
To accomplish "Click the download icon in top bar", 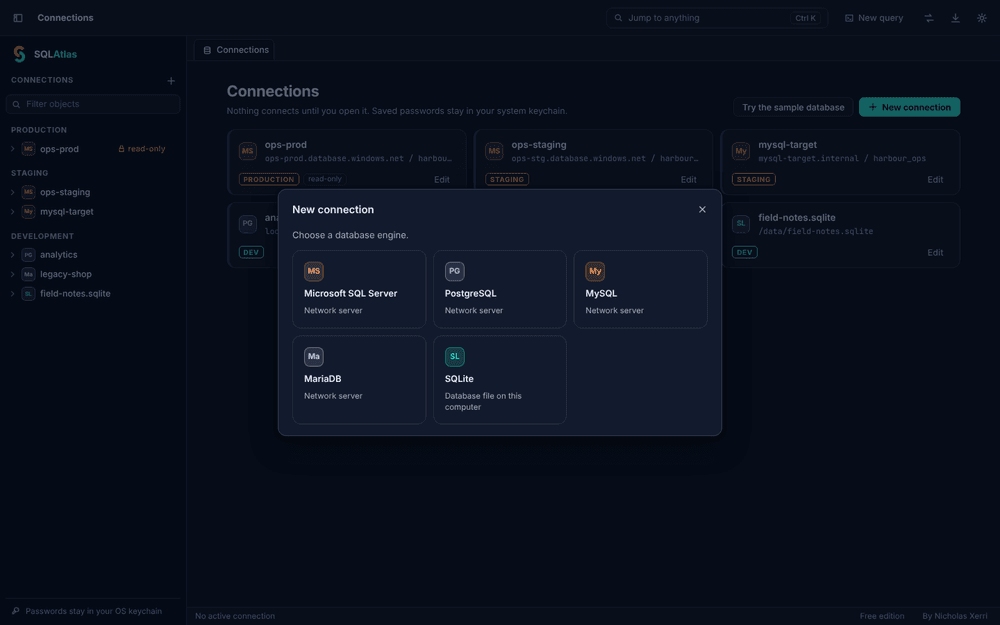I will (955, 18).
